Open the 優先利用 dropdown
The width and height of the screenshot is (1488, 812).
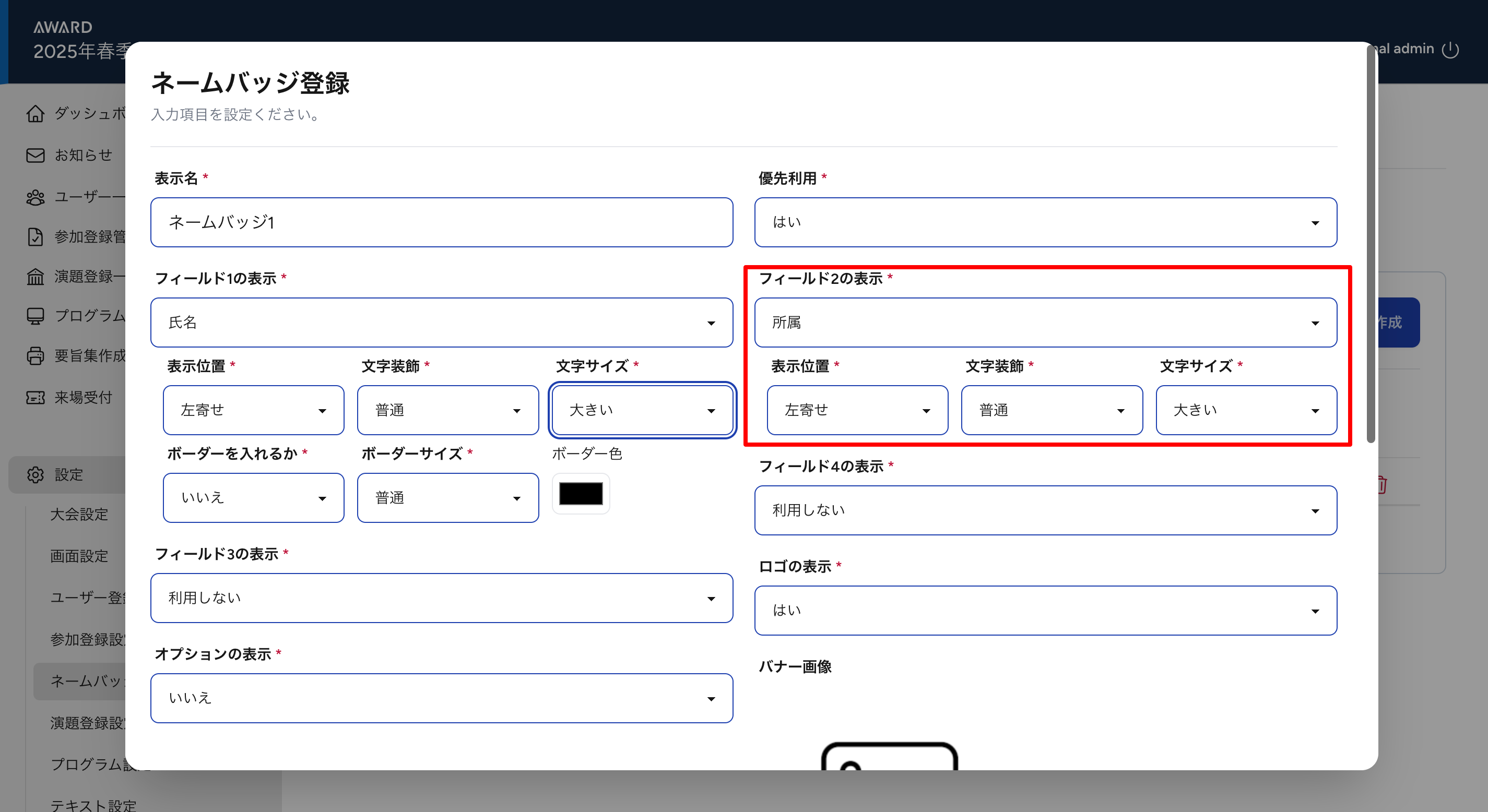coord(1045,222)
